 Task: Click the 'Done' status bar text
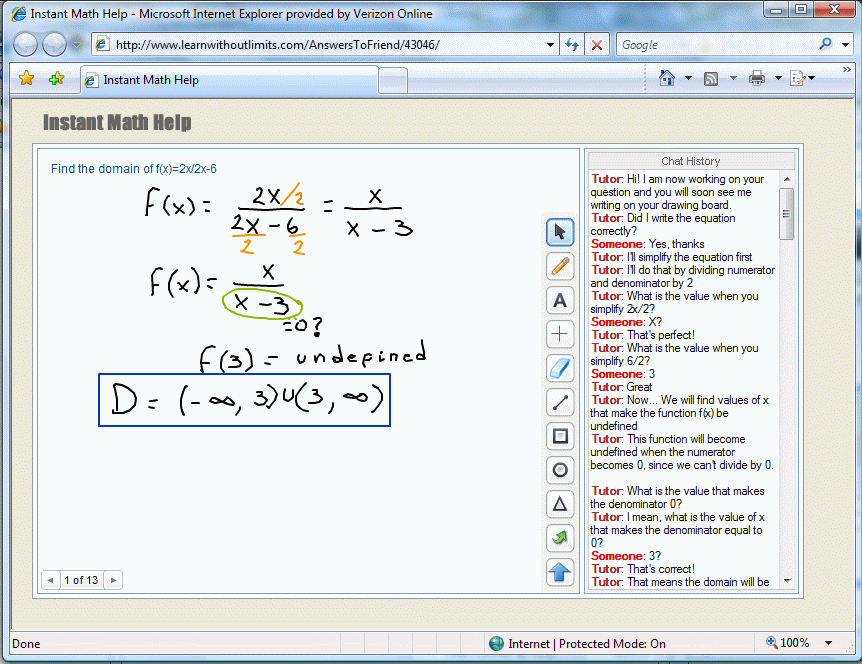click(26, 644)
